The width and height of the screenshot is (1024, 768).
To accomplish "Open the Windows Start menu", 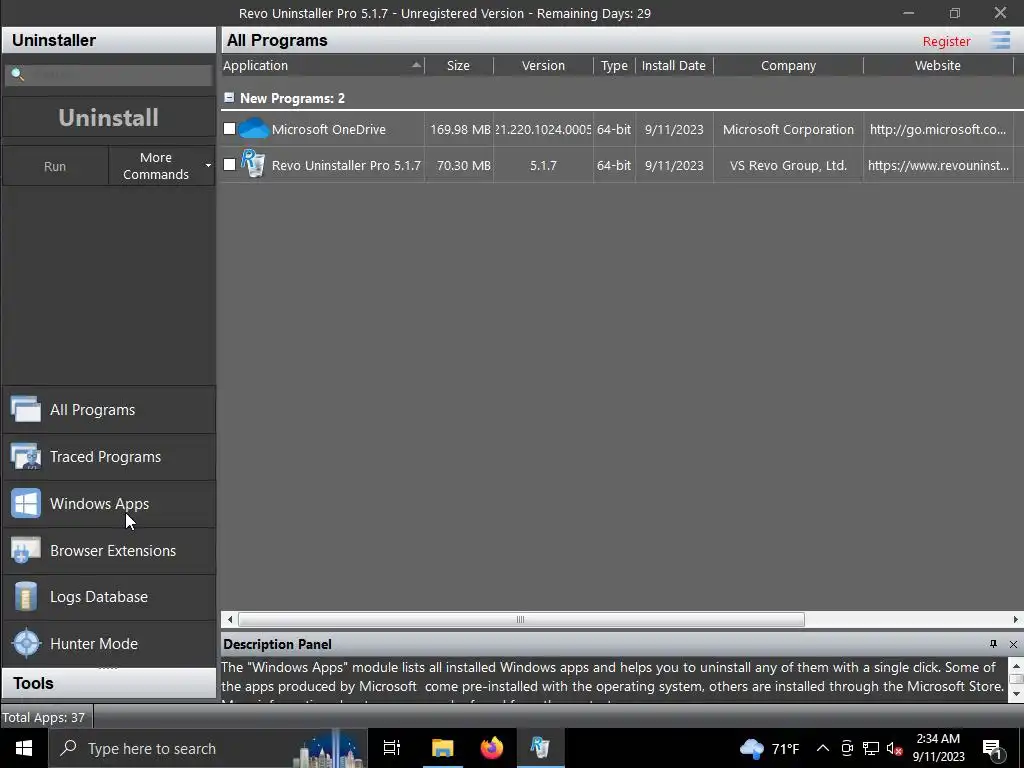I will (x=24, y=748).
